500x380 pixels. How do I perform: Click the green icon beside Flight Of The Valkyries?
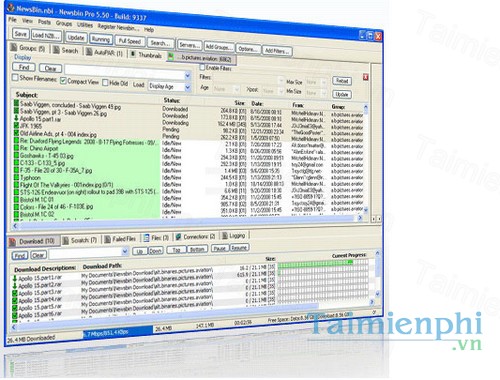tap(16, 184)
